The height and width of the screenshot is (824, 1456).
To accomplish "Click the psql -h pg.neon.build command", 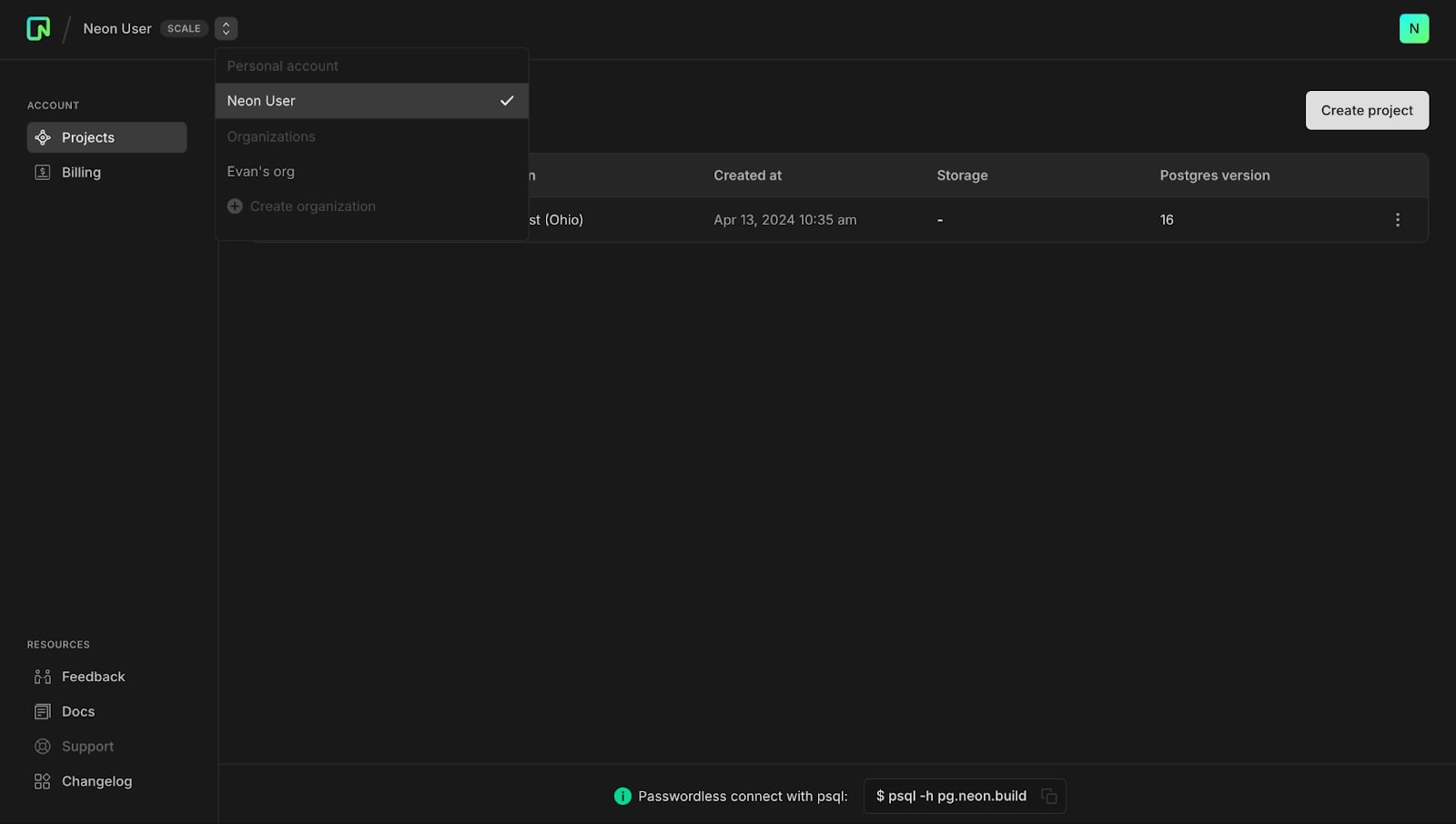I will 951,797.
